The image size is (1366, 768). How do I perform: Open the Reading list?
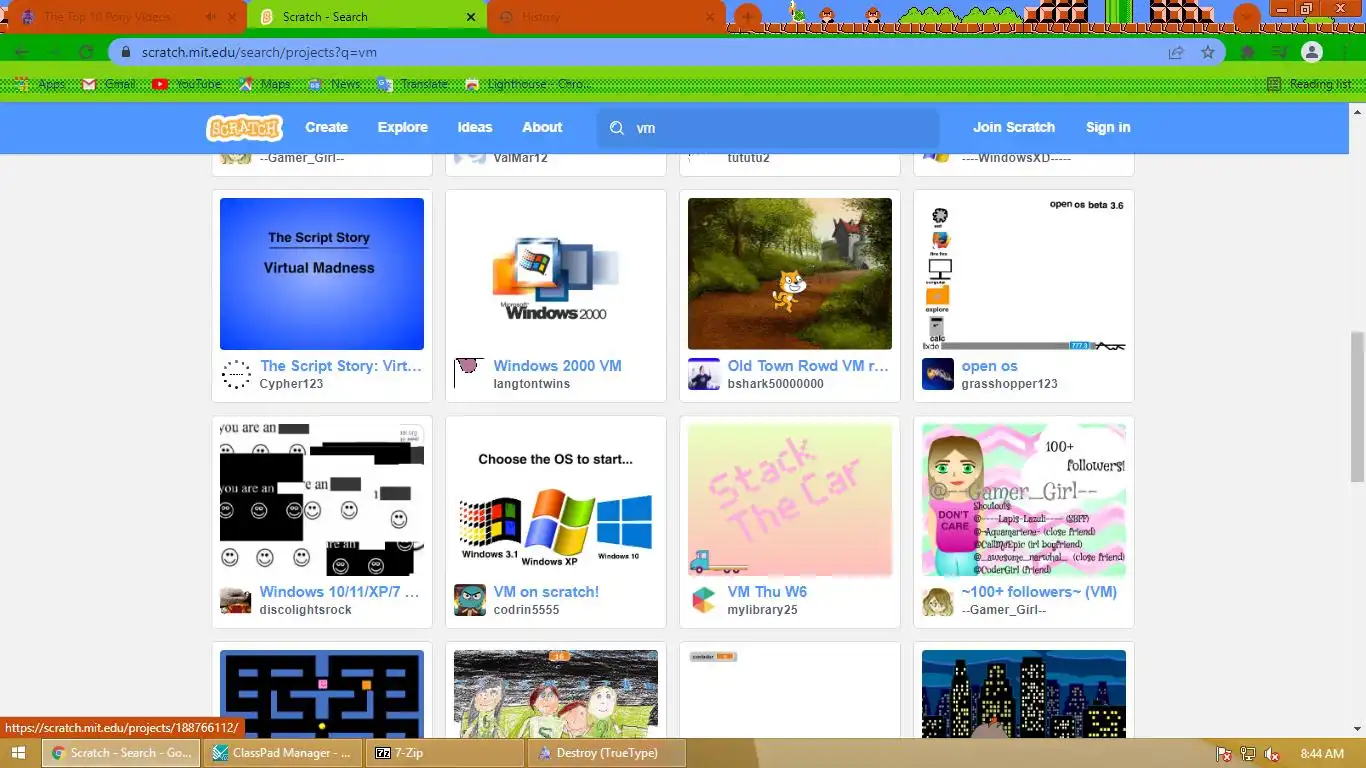click(1309, 84)
